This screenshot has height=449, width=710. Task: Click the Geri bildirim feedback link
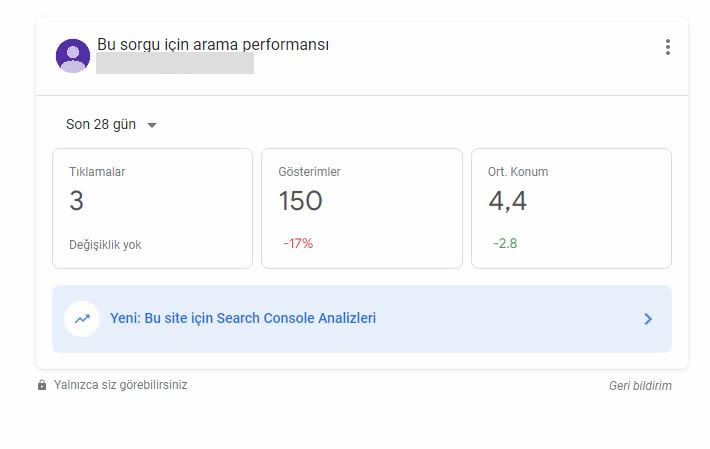(x=640, y=386)
